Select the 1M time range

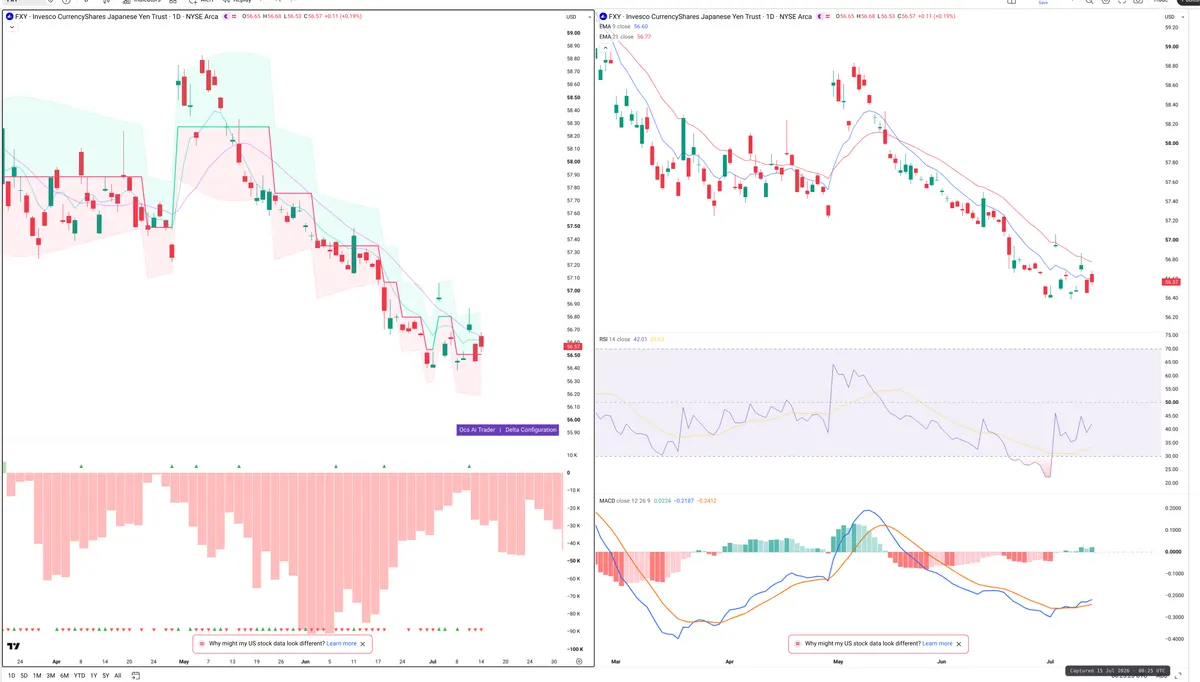coord(37,676)
